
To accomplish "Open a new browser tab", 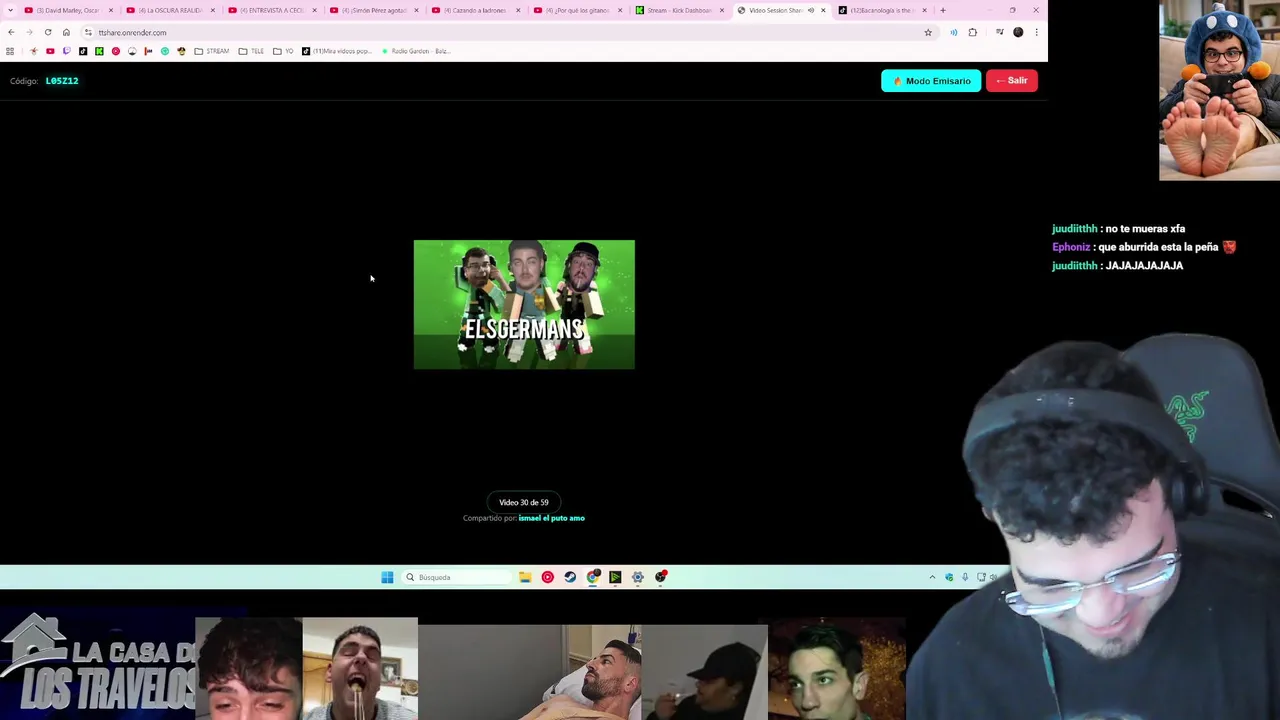I will [943, 10].
